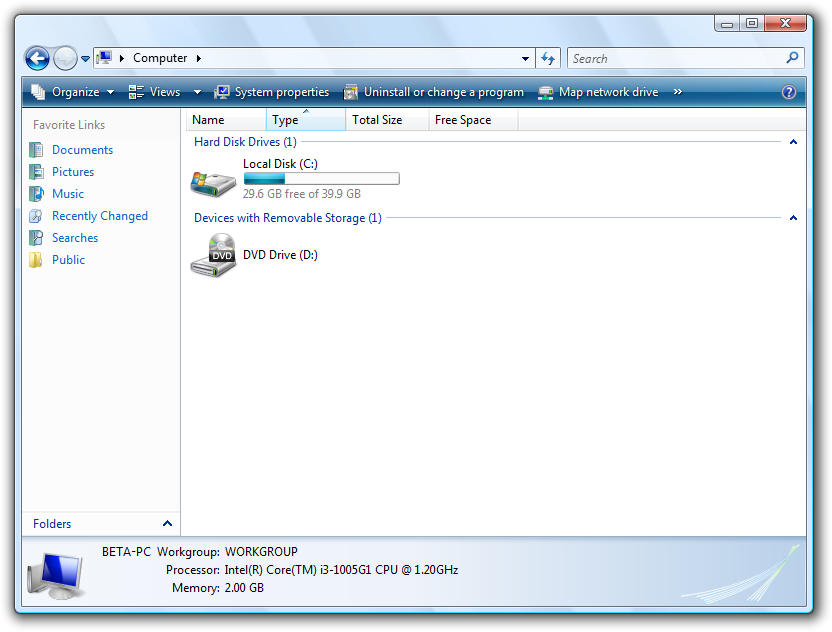Open the Public folder link
This screenshot has width=832, height=632.
point(68,260)
